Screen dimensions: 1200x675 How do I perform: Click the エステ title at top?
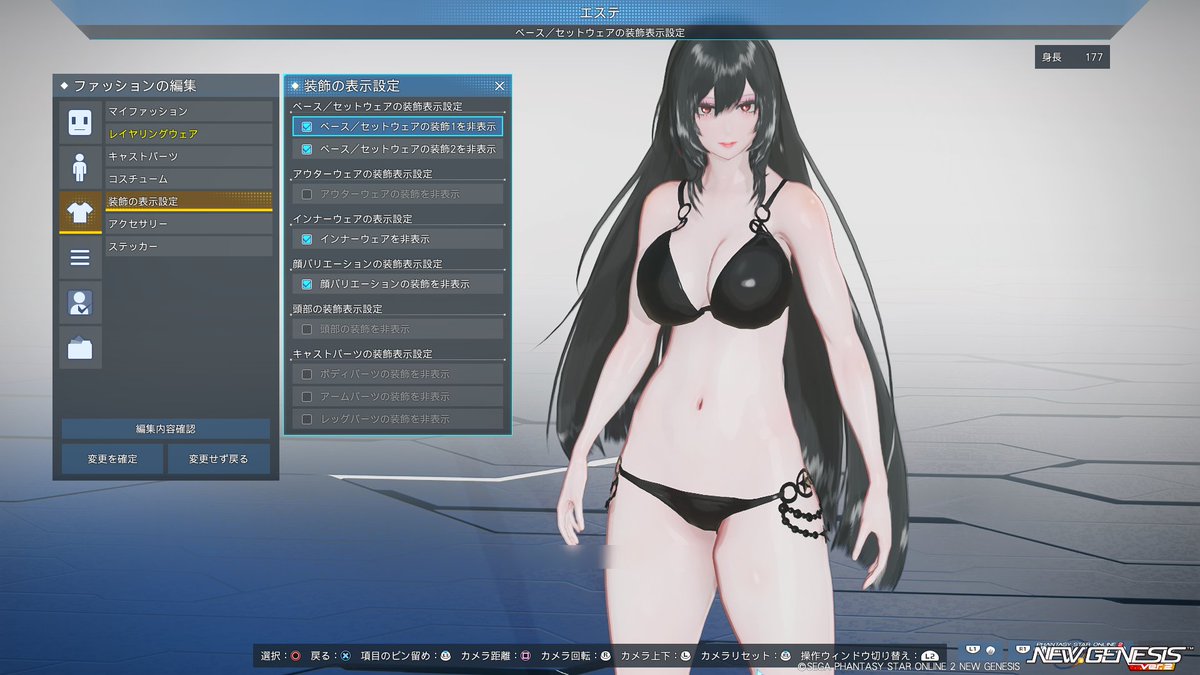click(x=600, y=11)
